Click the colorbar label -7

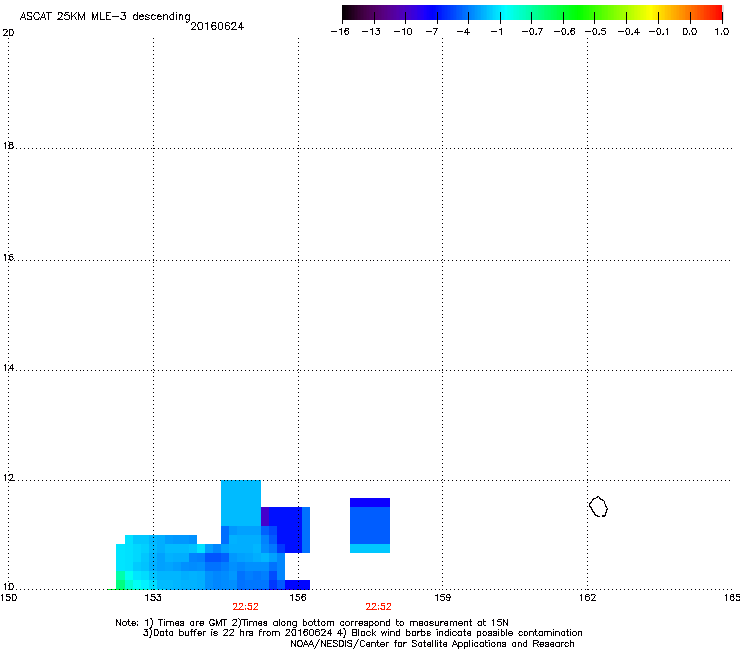pyautogui.click(x=431, y=32)
